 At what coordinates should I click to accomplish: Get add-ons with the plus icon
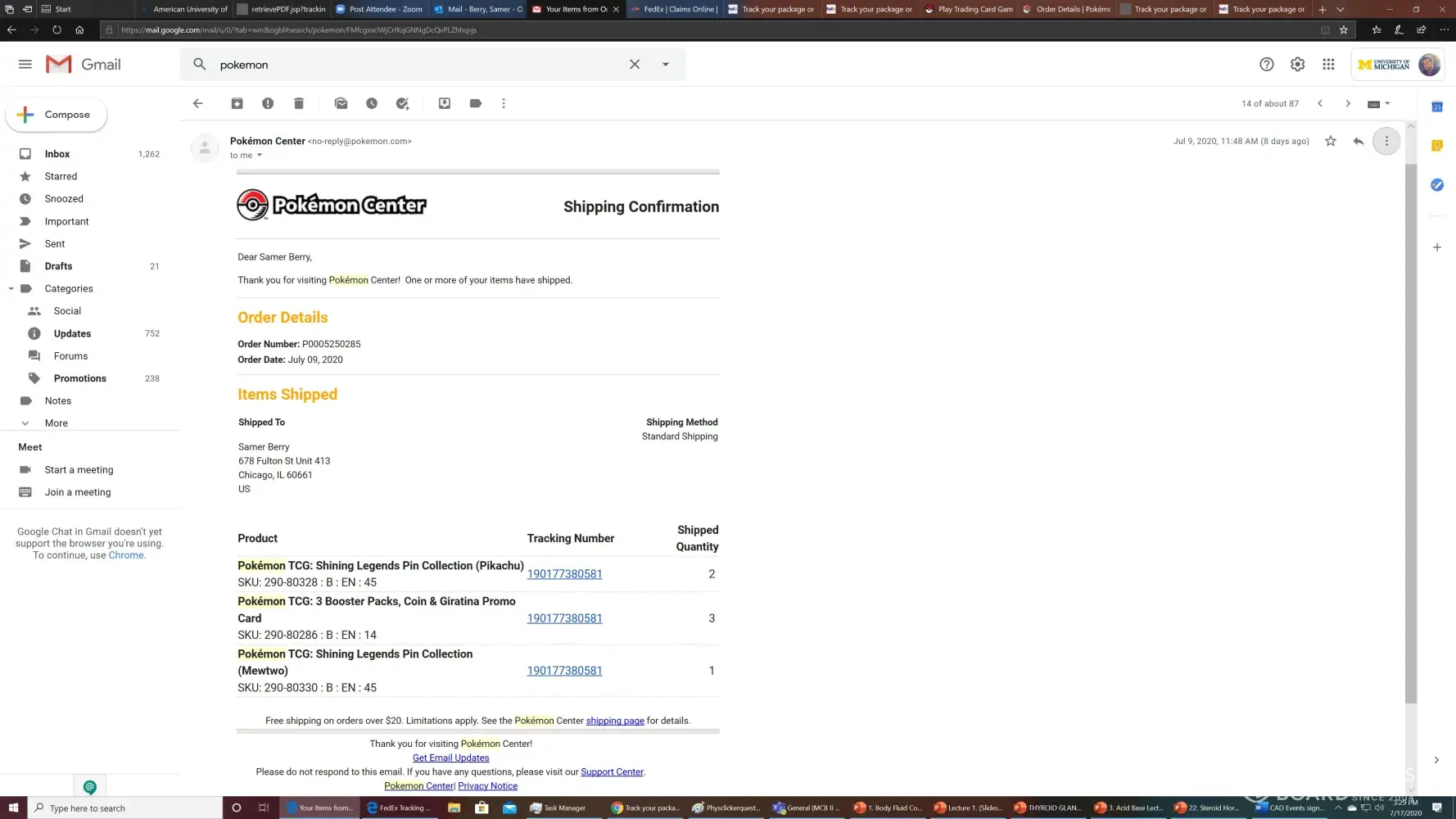coord(1437,247)
